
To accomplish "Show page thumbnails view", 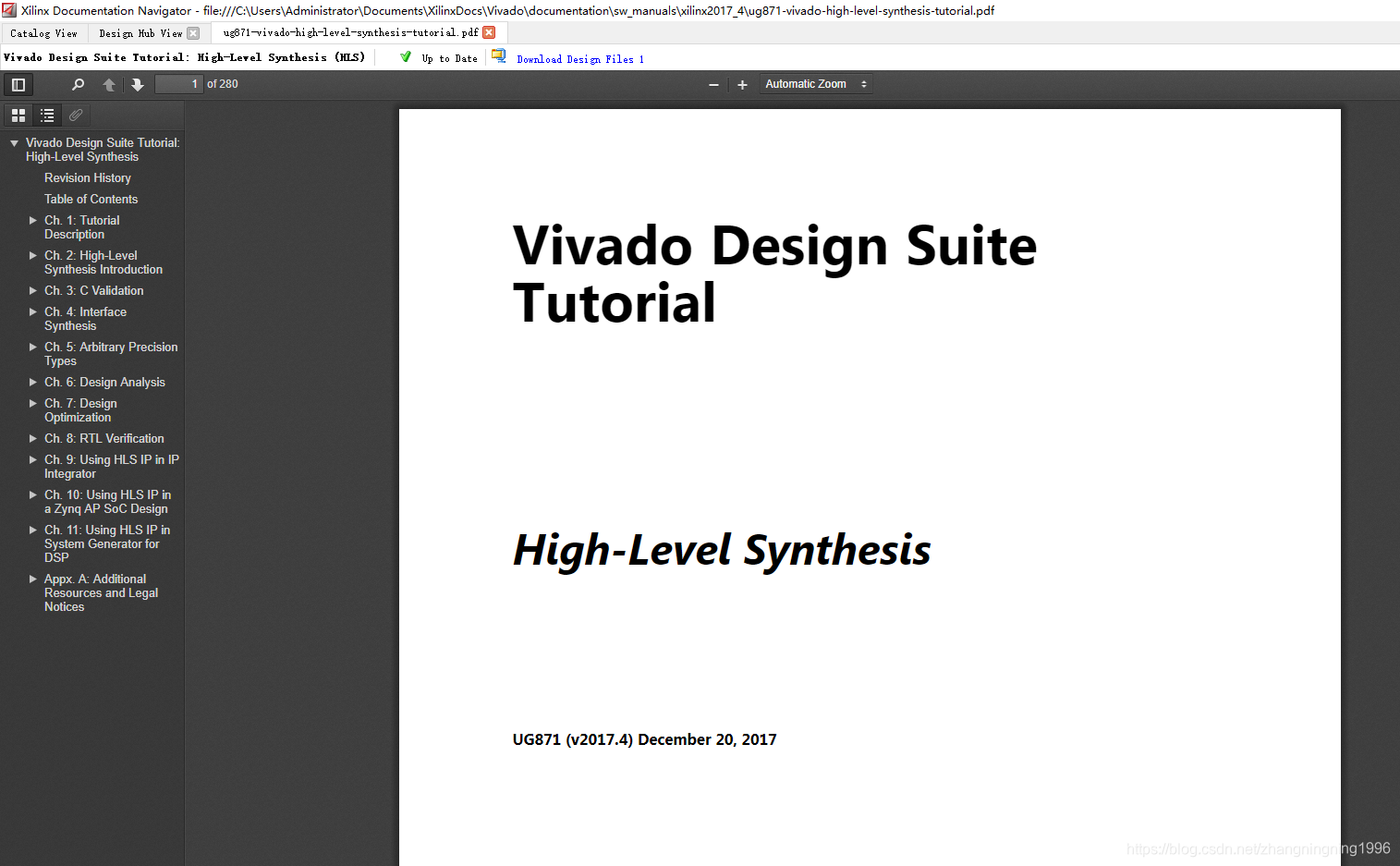I will [x=18, y=116].
